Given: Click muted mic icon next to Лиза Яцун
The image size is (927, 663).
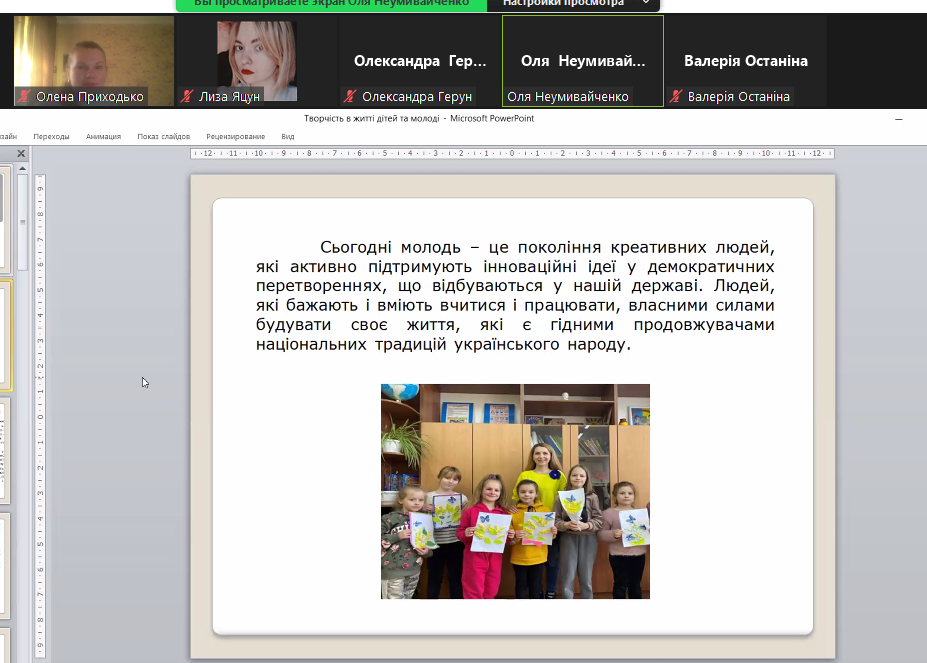Looking at the screenshot, I should point(186,97).
